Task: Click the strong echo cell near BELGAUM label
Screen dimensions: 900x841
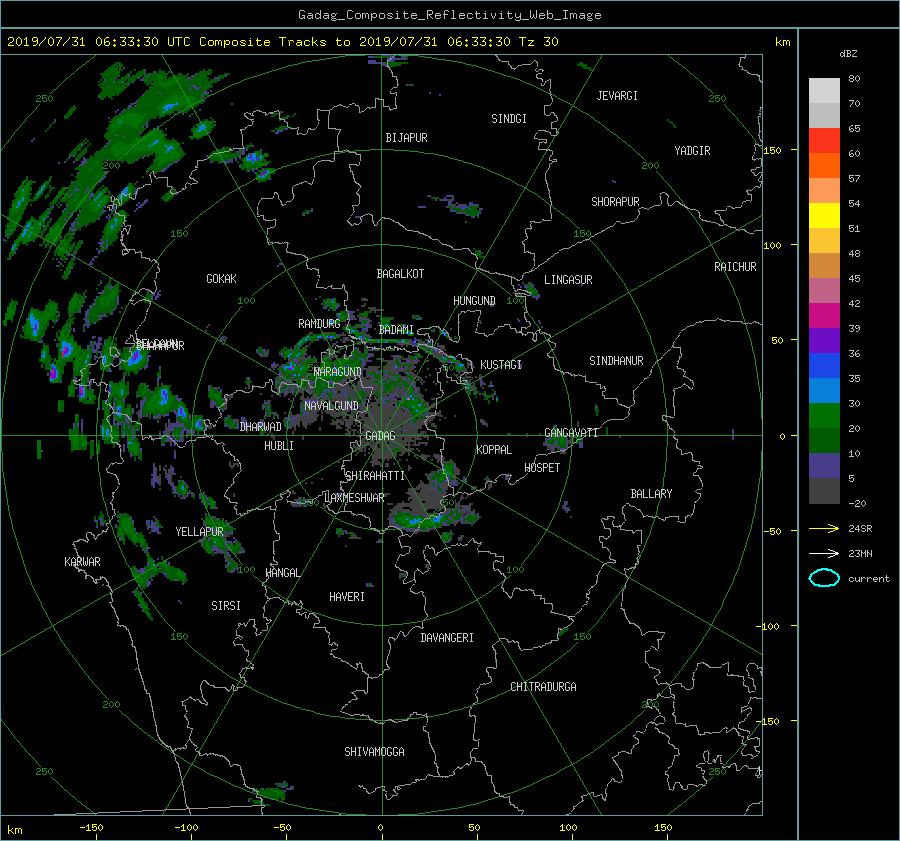Action: [135, 358]
